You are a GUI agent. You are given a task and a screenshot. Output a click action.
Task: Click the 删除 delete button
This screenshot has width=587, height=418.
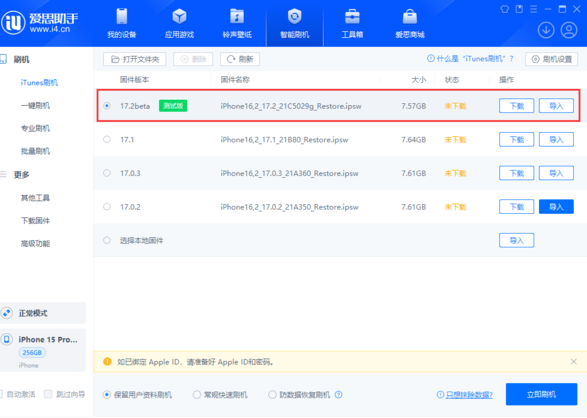[193, 59]
